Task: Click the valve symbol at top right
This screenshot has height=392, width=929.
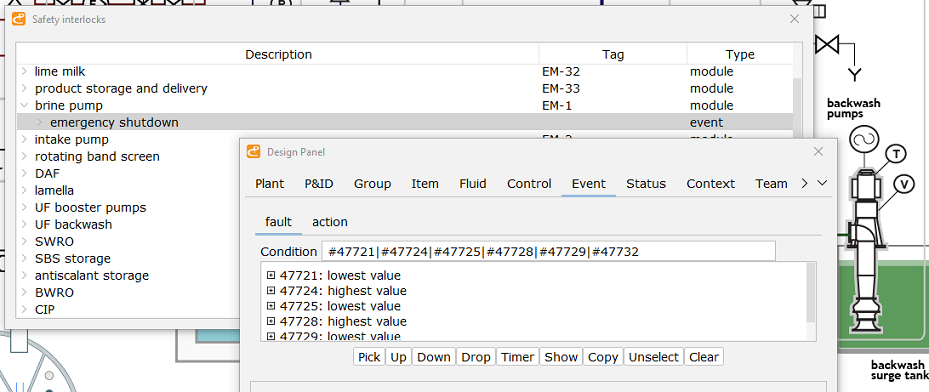Action: pyautogui.click(x=827, y=44)
